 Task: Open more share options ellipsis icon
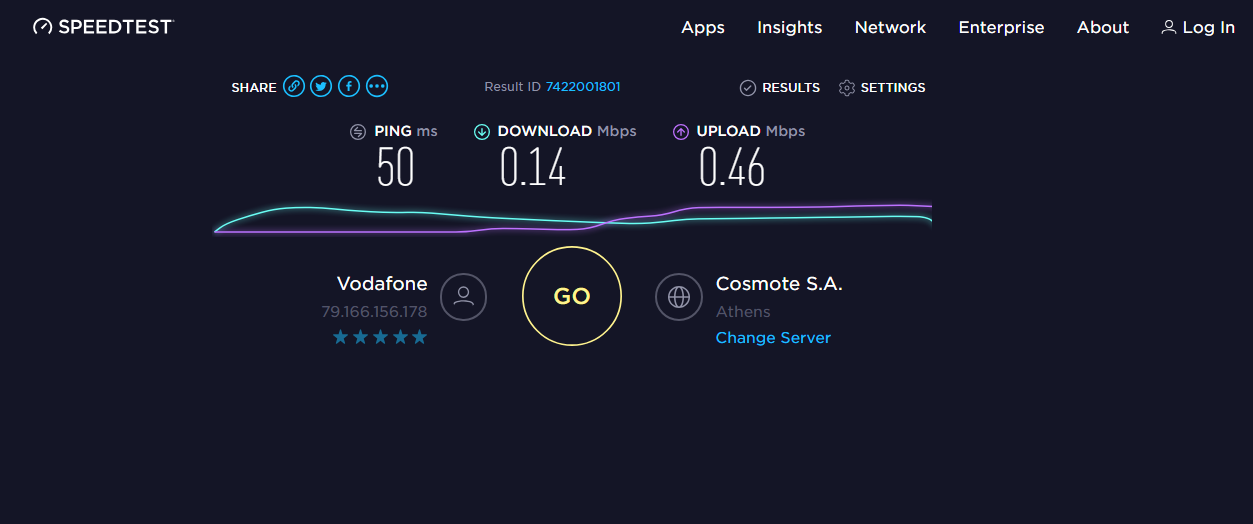(377, 87)
